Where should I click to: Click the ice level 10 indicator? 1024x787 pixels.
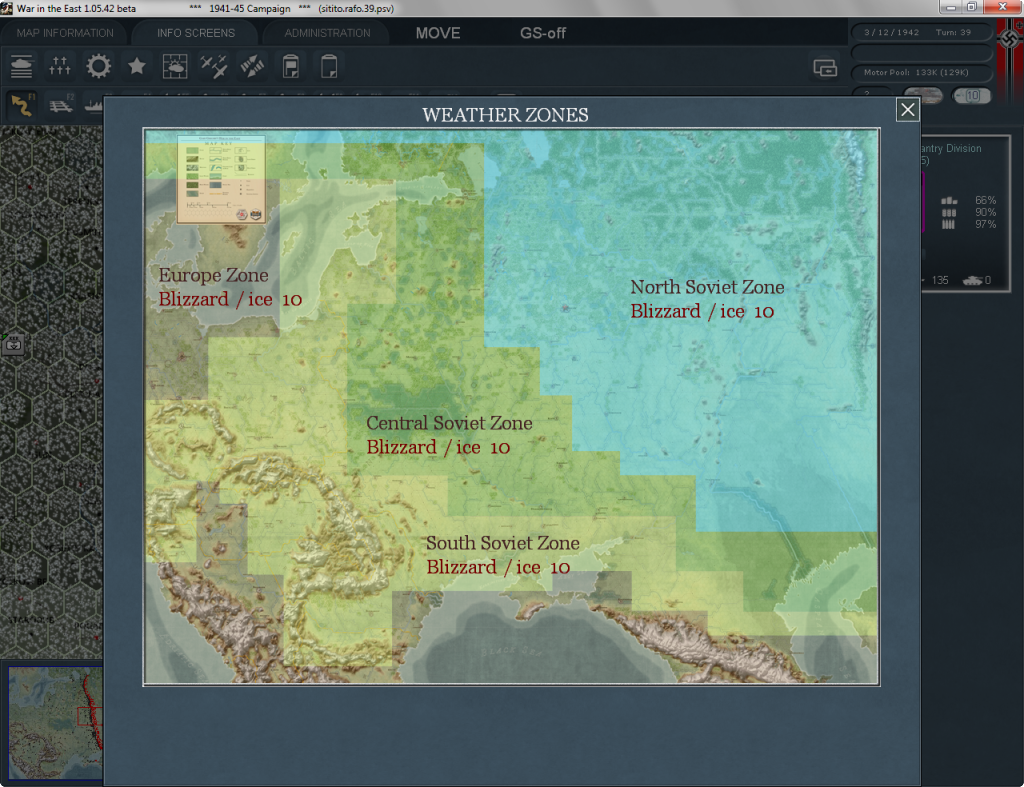click(x=972, y=96)
